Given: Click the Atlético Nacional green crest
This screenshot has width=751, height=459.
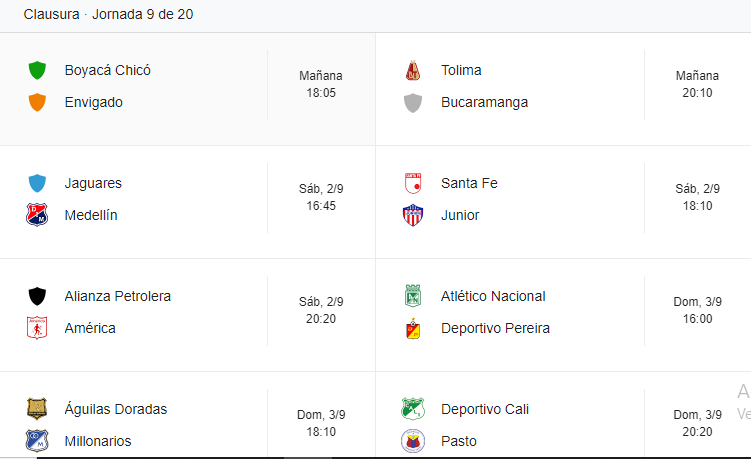Looking at the screenshot, I should point(413,296).
